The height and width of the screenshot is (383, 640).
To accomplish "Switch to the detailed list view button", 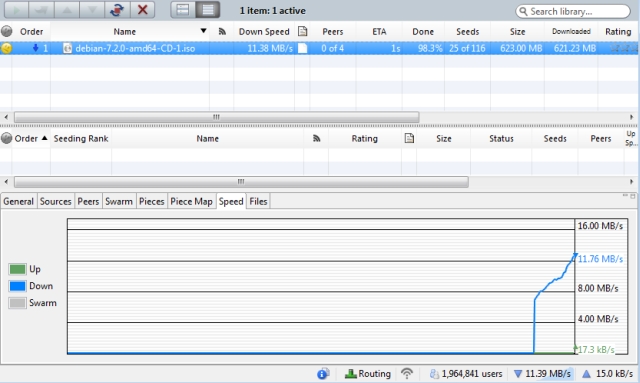I will (x=208, y=10).
